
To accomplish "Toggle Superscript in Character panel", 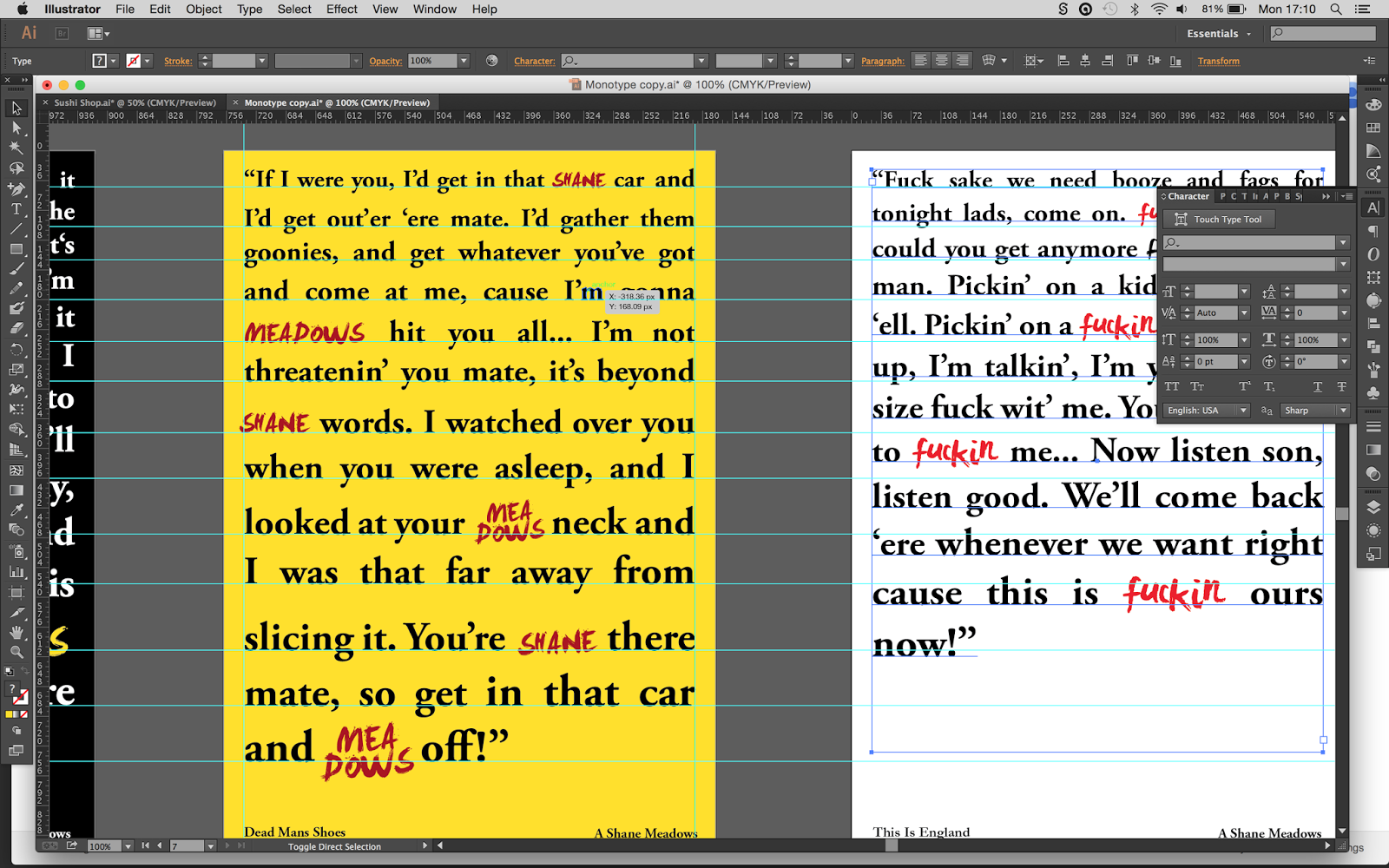I will click(1245, 386).
